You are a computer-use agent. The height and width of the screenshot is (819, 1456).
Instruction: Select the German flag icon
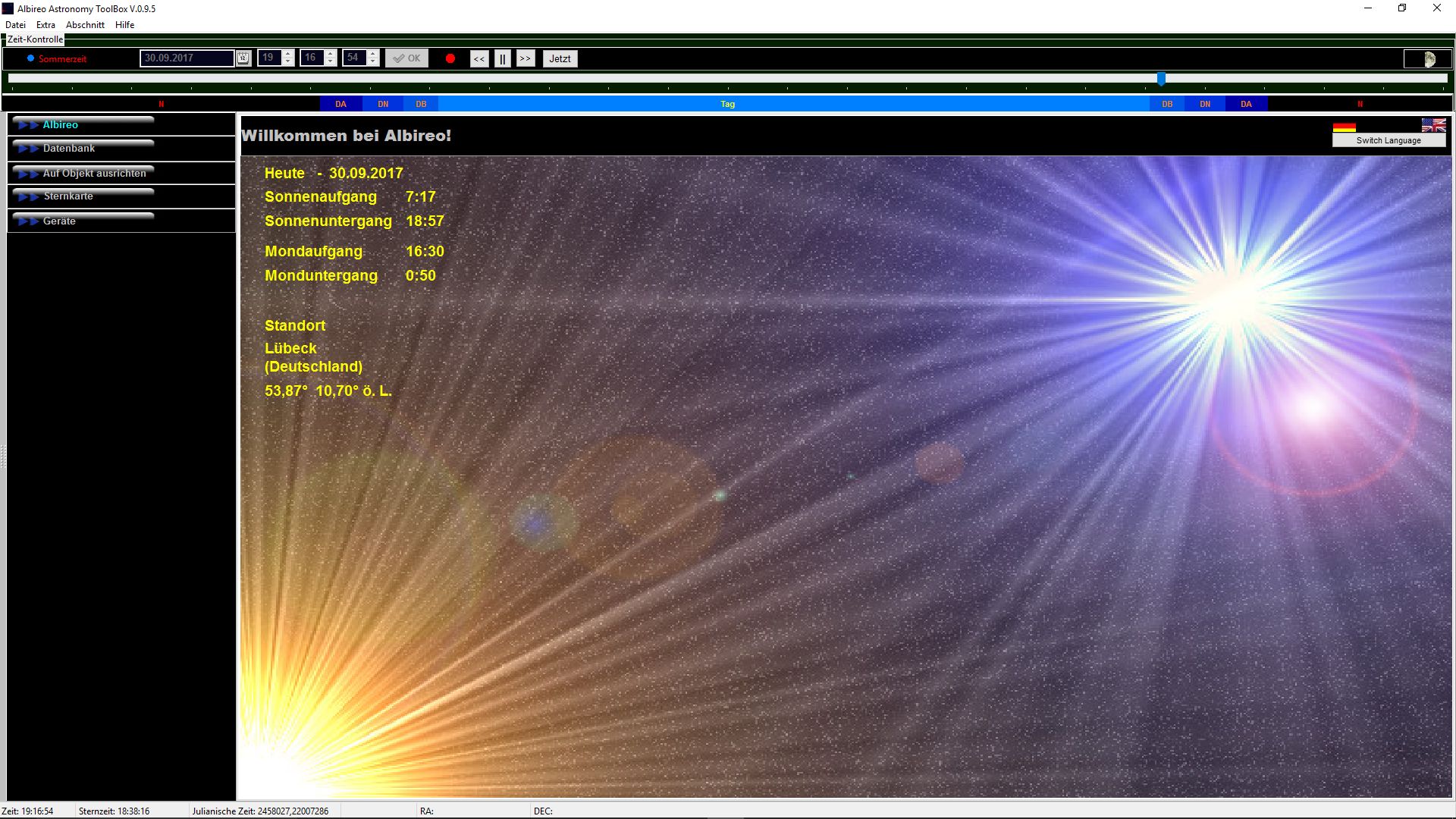click(1344, 126)
